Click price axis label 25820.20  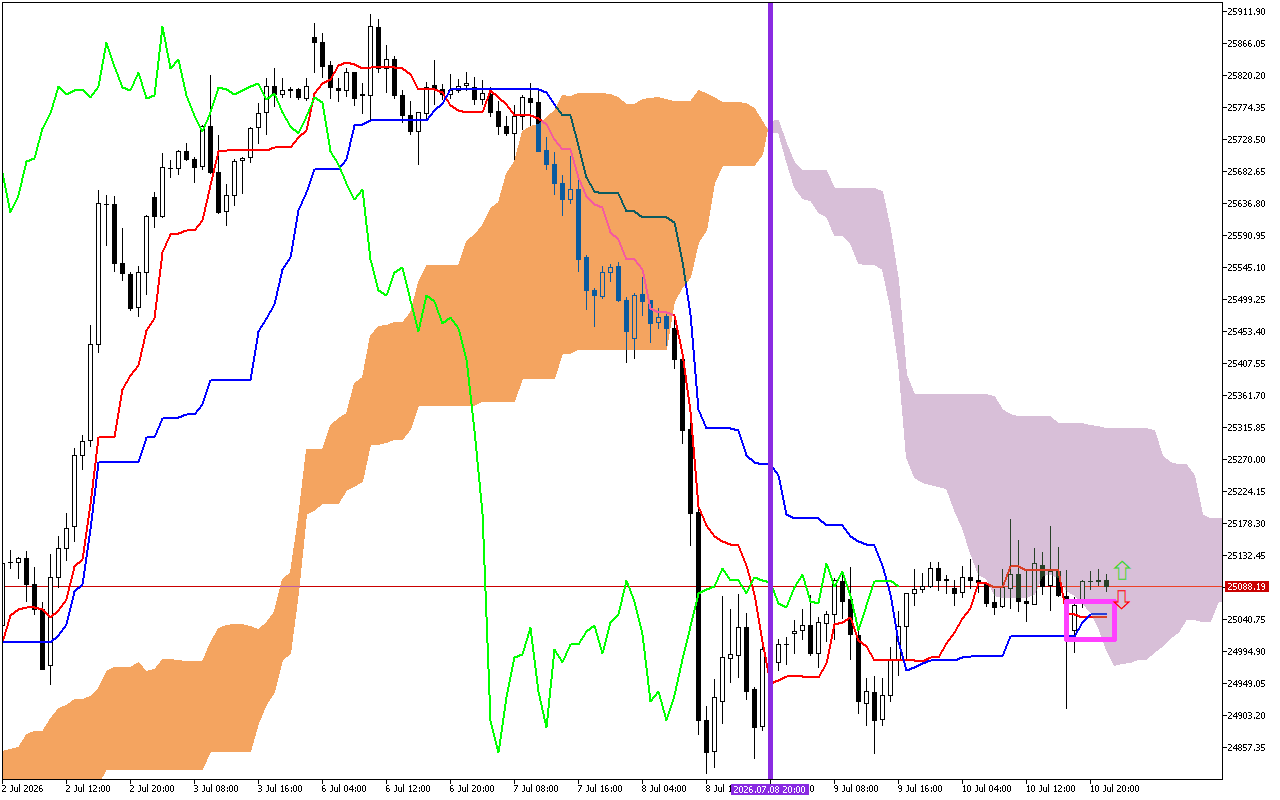coord(1248,75)
